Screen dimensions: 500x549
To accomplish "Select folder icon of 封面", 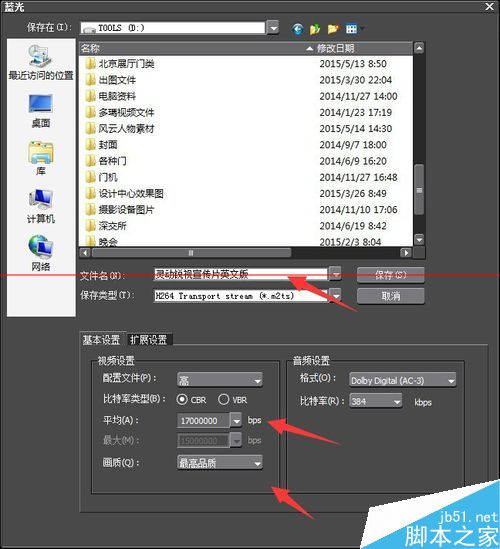I will click(x=90, y=145).
